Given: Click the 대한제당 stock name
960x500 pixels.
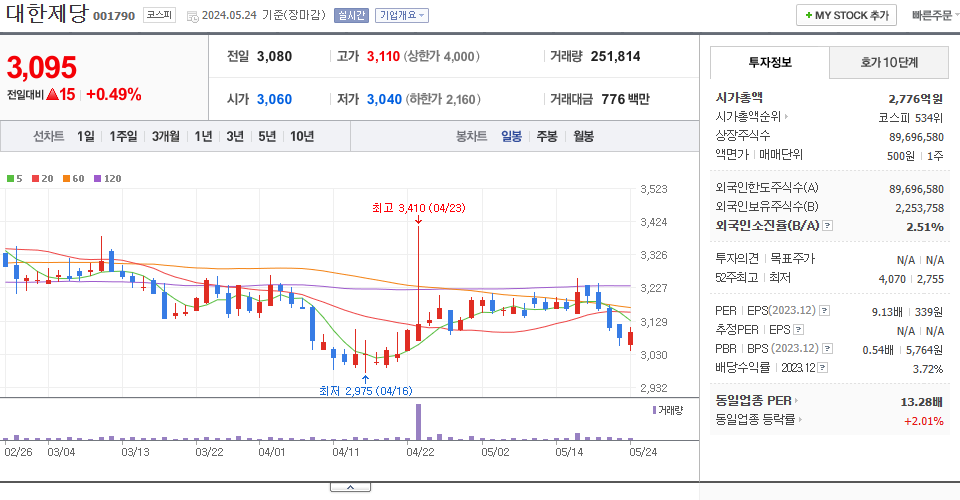Looking at the screenshot, I should [x=47, y=13].
